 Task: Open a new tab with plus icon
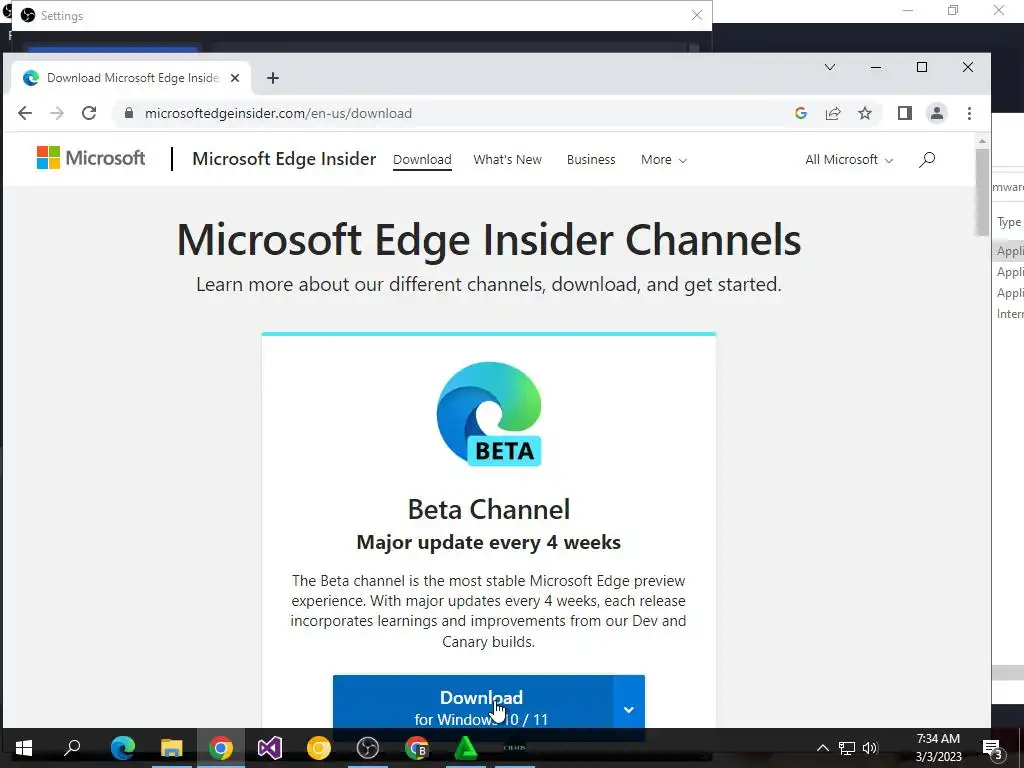click(x=273, y=78)
